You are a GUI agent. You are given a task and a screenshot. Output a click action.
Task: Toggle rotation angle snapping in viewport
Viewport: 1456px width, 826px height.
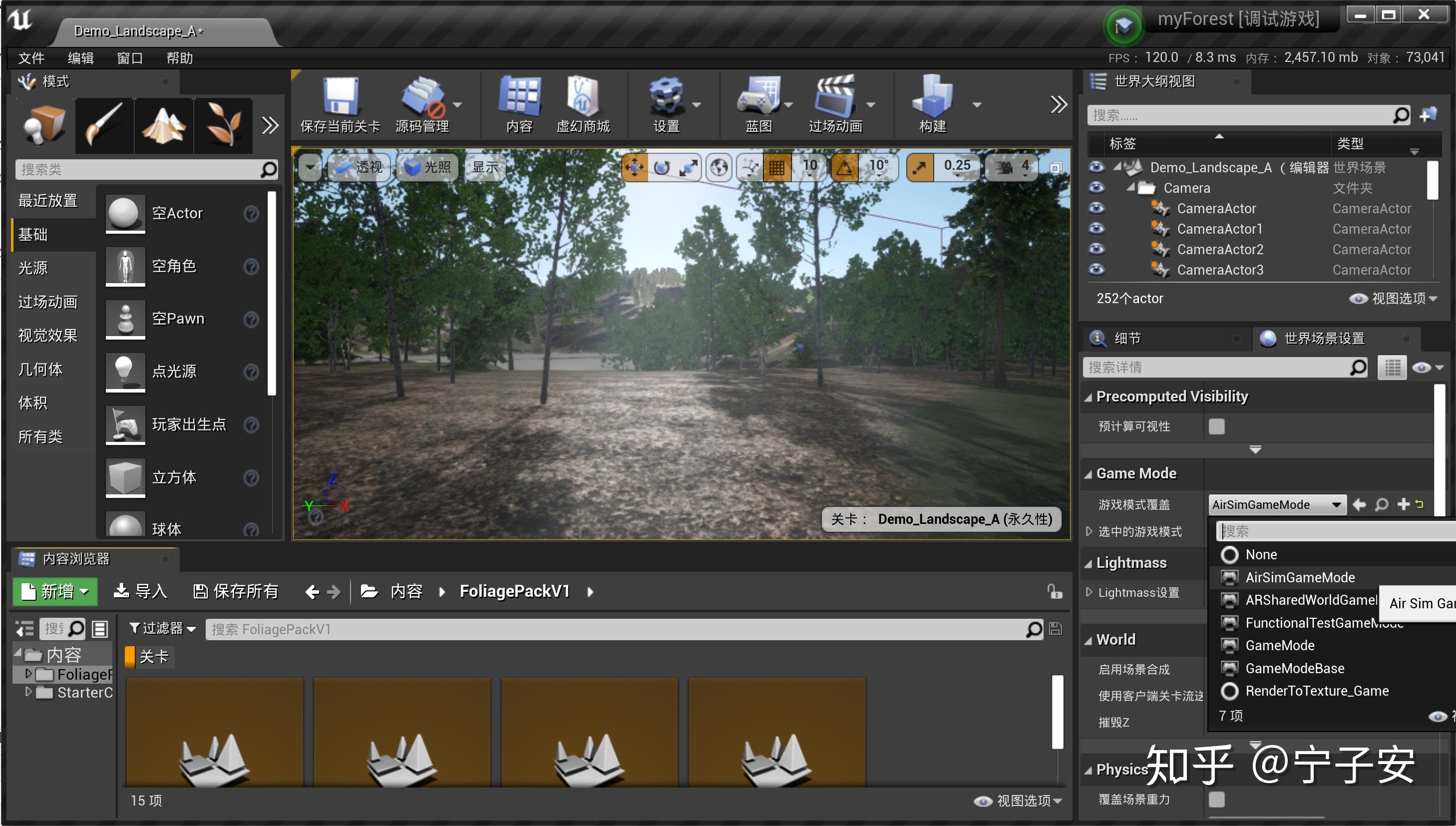844,167
